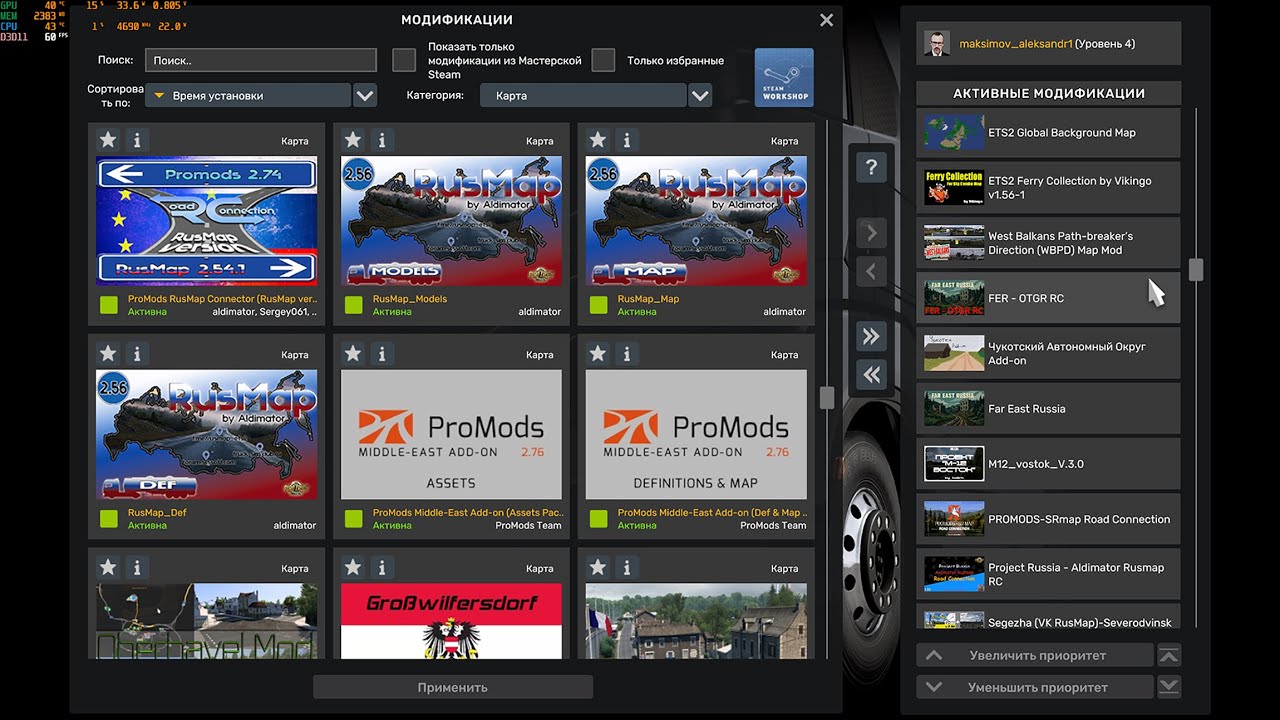Toggle active state of RusMap_Def
This screenshot has height=720, width=1280.
click(108, 519)
